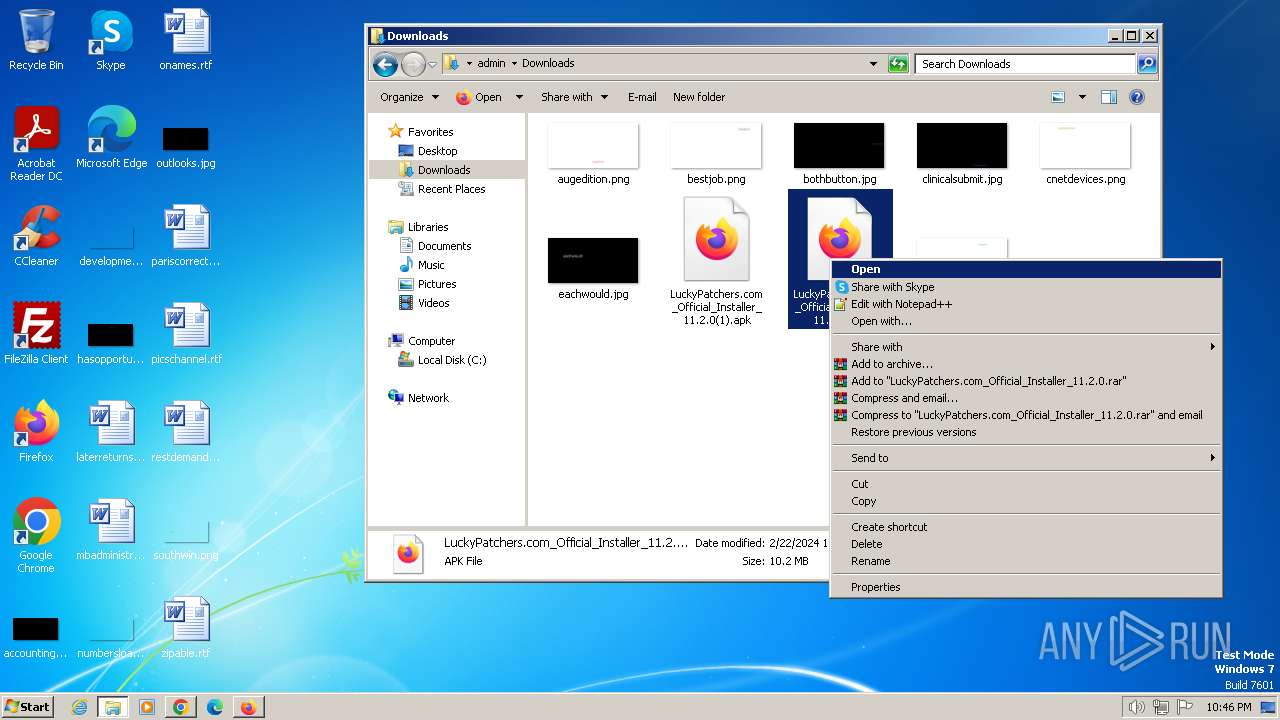
Task: Click the search magnifier icon
Action: pyautogui.click(x=1147, y=64)
